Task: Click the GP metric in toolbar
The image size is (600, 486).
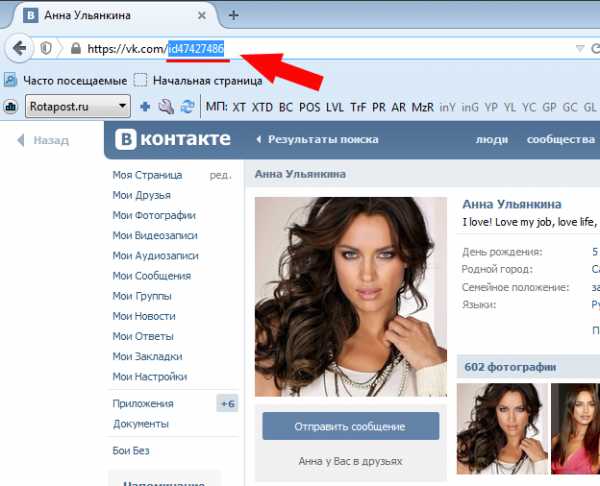Action: click(x=549, y=107)
